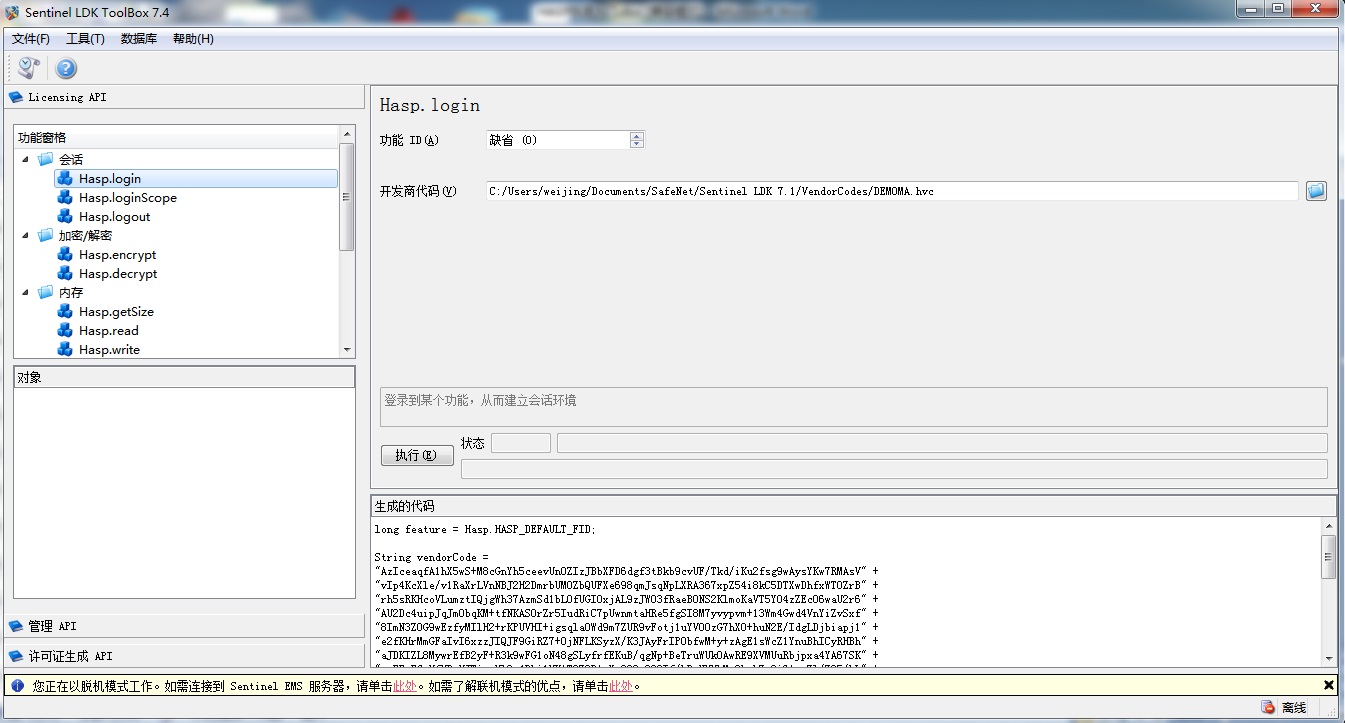Collapse the 会话 tree group

[x=25, y=160]
